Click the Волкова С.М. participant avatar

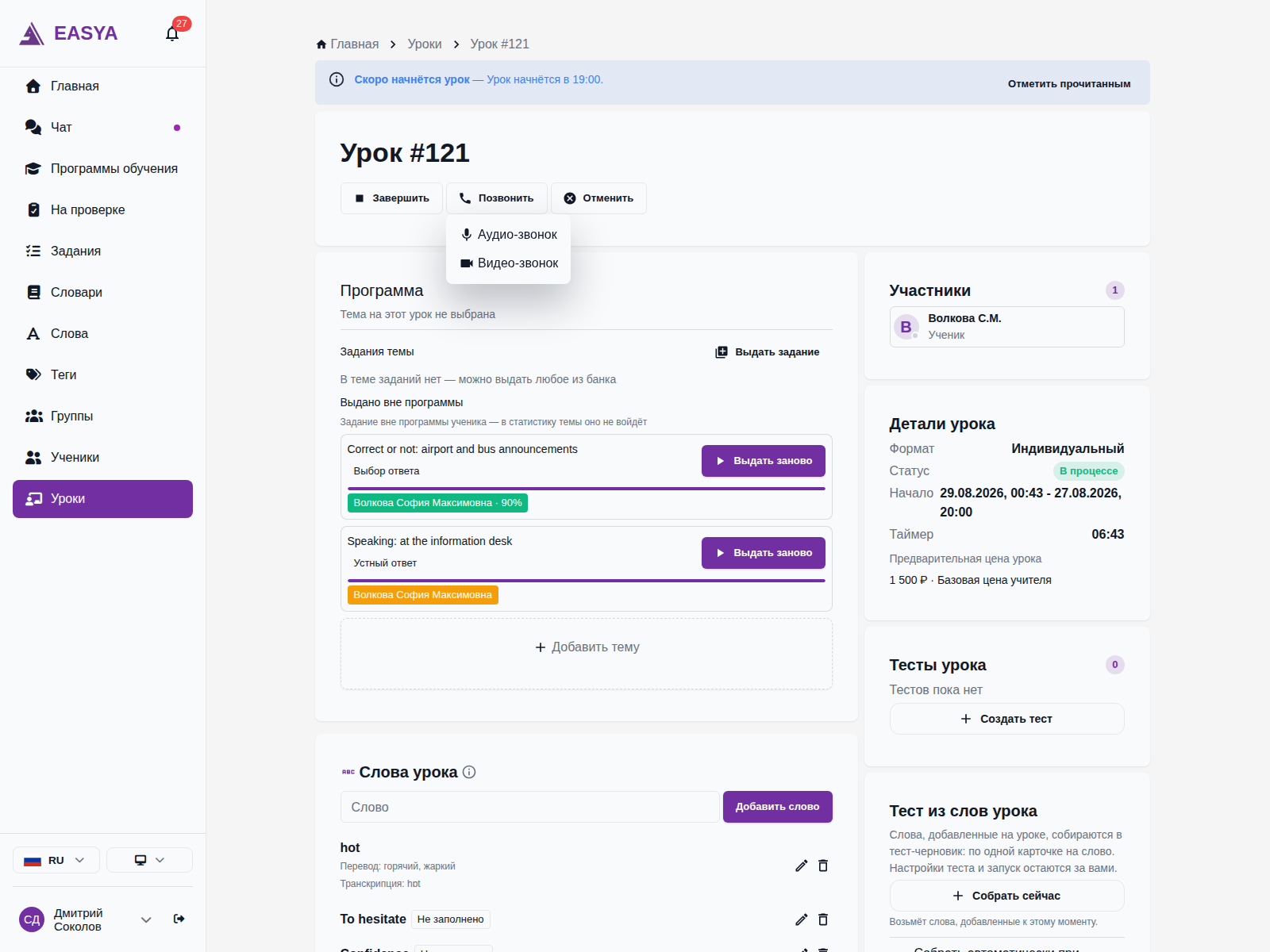tap(906, 327)
